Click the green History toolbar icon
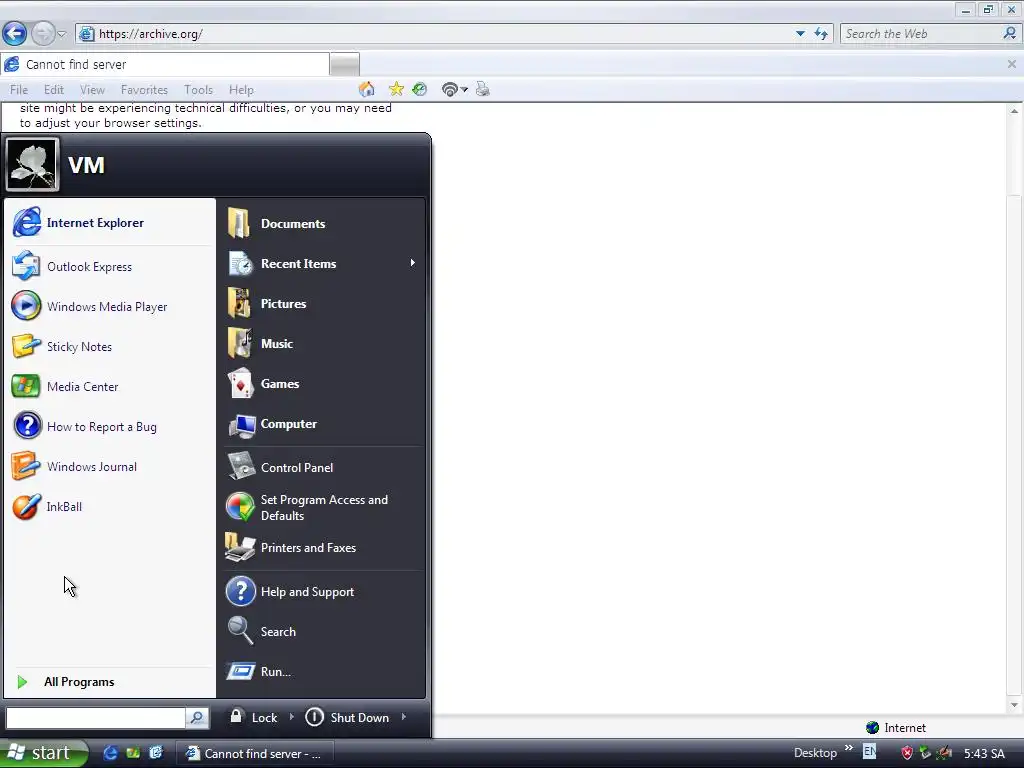The height and width of the screenshot is (768, 1024). click(420, 89)
